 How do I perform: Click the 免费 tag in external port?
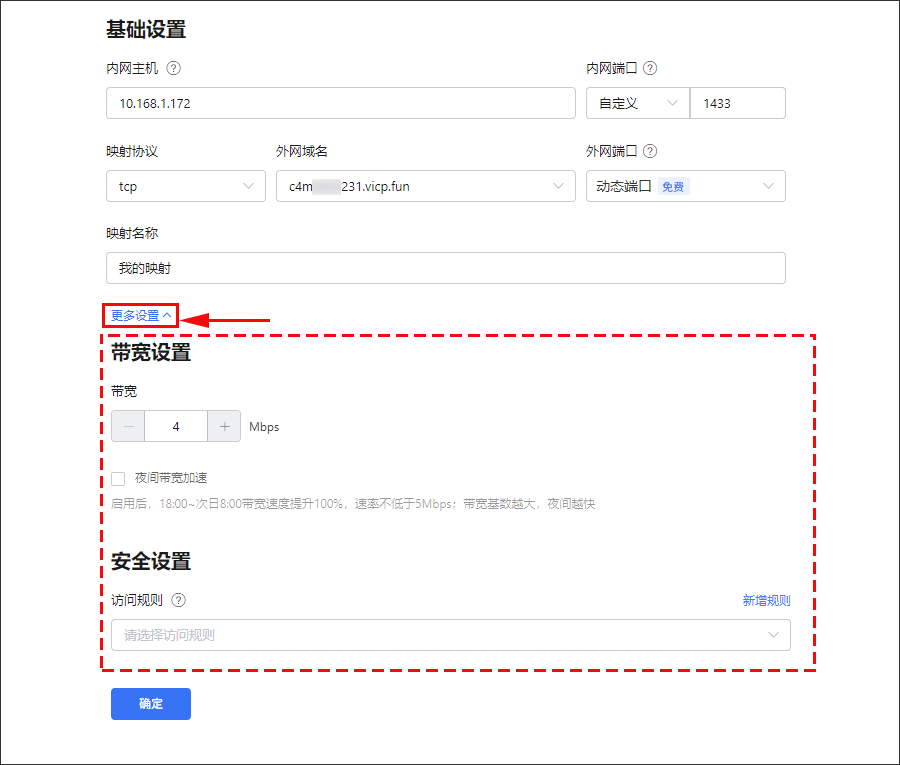tap(673, 187)
